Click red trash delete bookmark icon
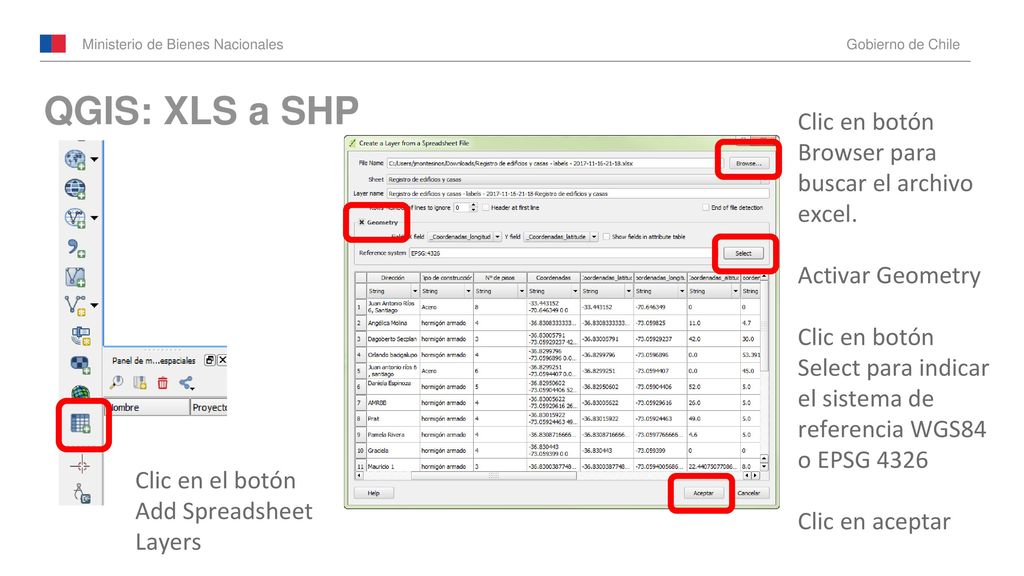Image resolution: width=1024 pixels, height=576 pixels. (163, 383)
